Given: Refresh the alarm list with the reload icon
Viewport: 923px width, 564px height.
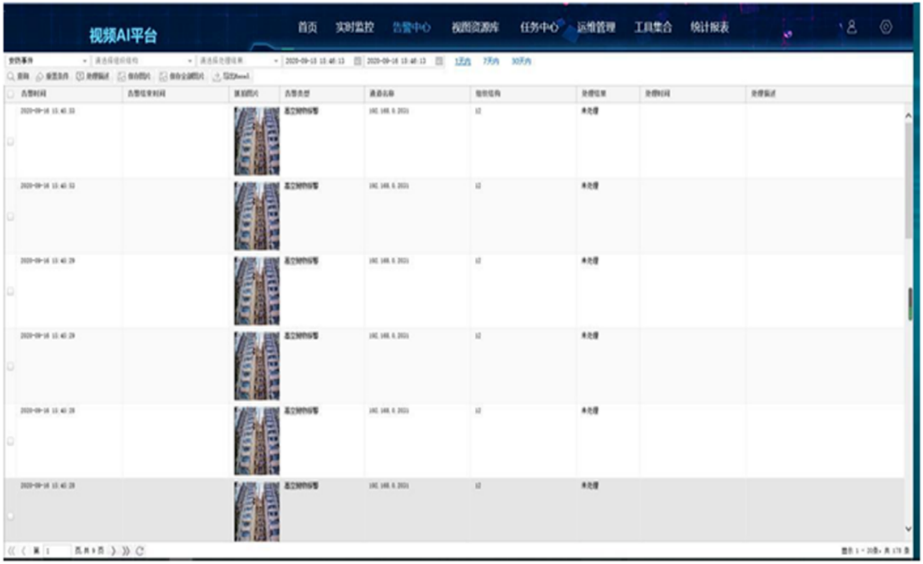Looking at the screenshot, I should (140, 551).
